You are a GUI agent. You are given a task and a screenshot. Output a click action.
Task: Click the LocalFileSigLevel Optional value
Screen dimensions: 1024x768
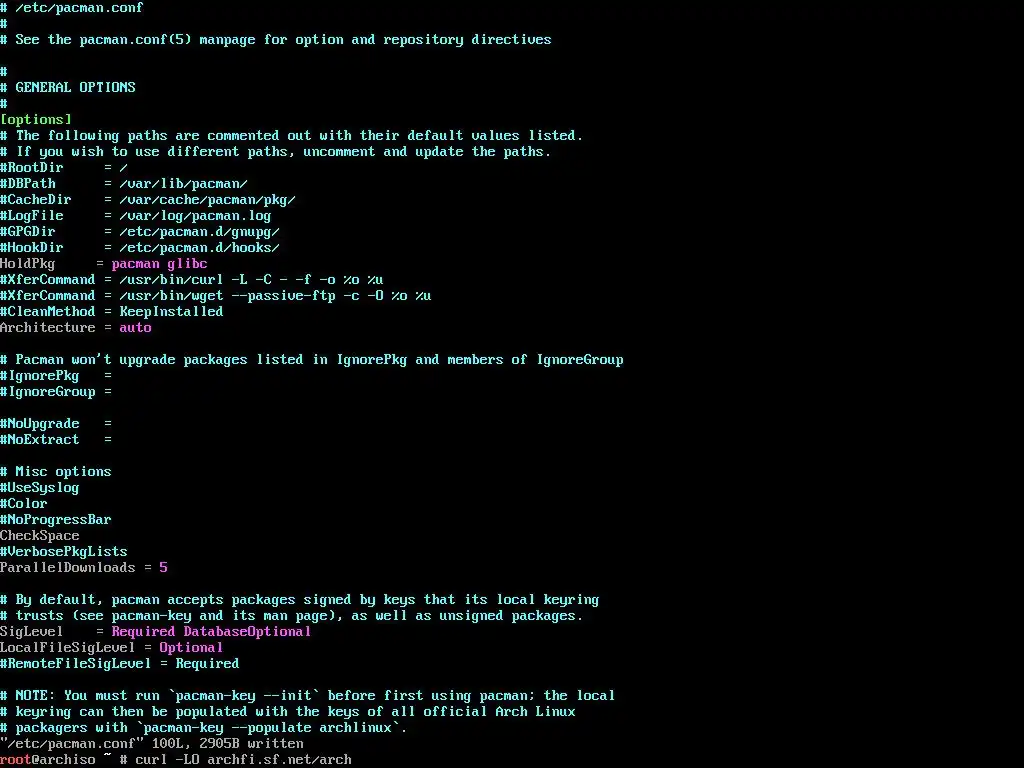coord(191,648)
